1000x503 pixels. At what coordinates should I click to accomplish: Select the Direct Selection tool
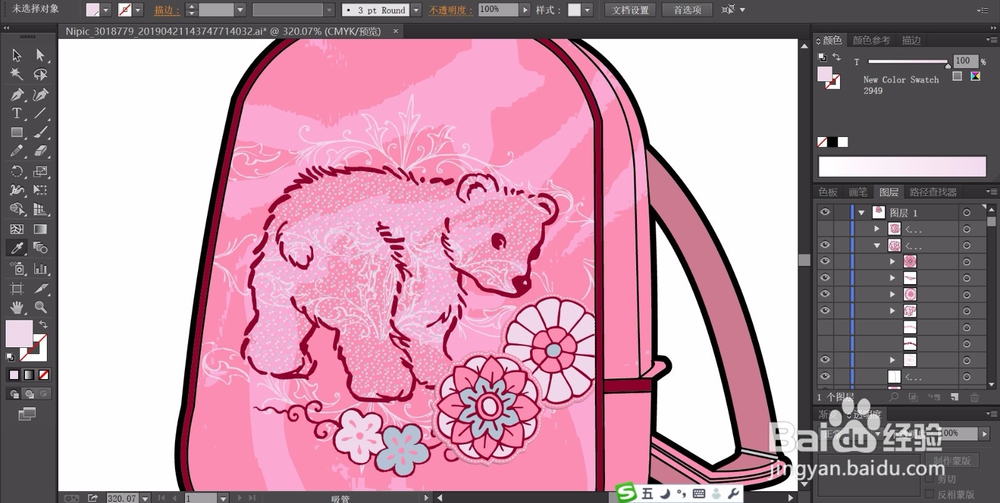[40, 55]
